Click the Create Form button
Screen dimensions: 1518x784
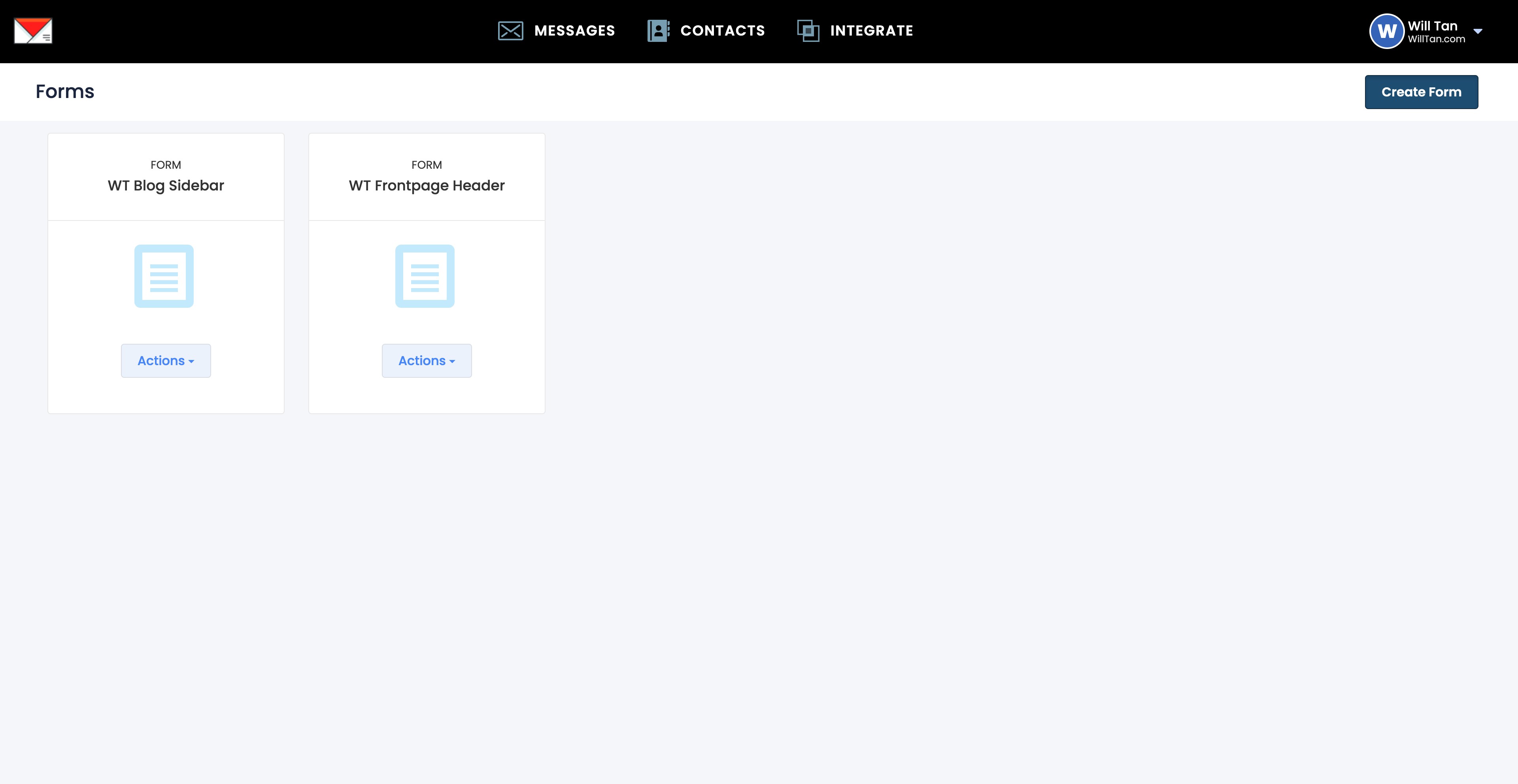click(1422, 91)
